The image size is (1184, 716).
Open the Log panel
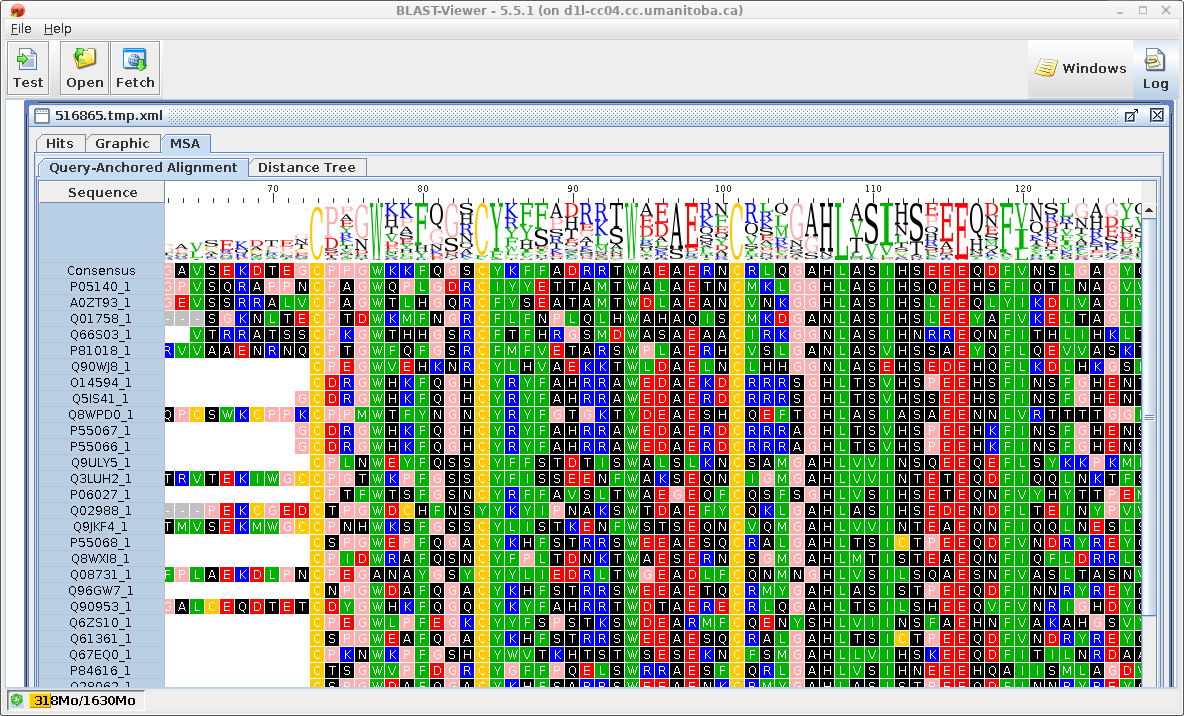click(x=1155, y=68)
